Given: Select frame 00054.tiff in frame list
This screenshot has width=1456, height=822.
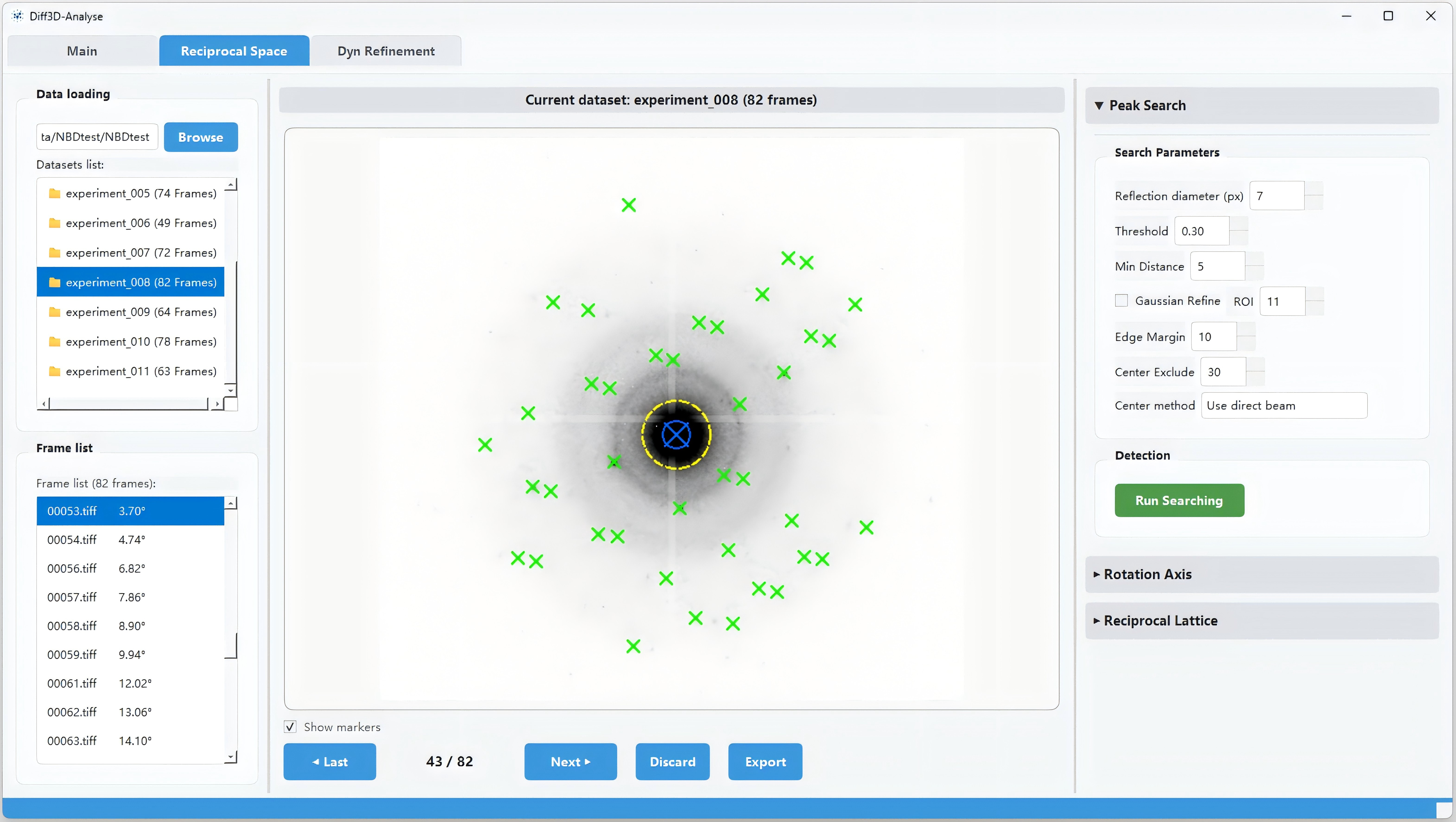Looking at the screenshot, I should (131, 540).
